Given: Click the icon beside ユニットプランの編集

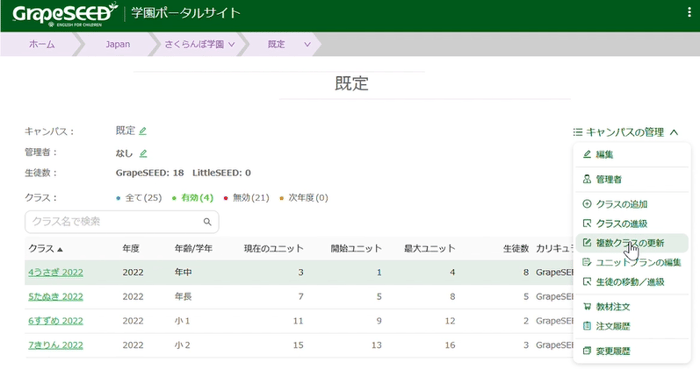Looking at the screenshot, I should 587,262.
